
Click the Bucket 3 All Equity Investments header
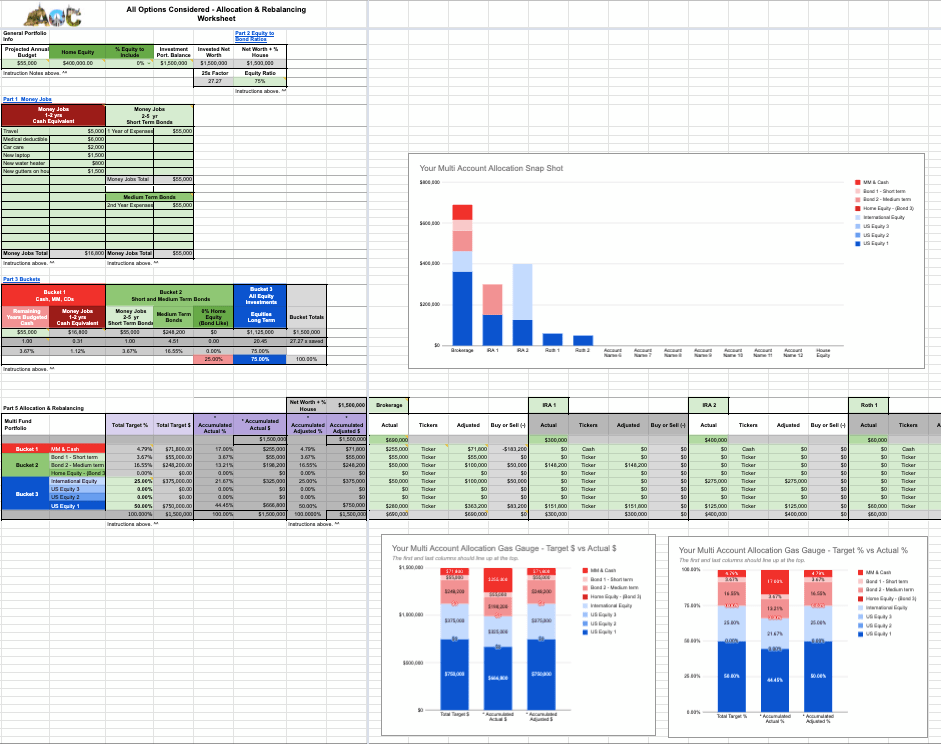pyautogui.click(x=258, y=295)
